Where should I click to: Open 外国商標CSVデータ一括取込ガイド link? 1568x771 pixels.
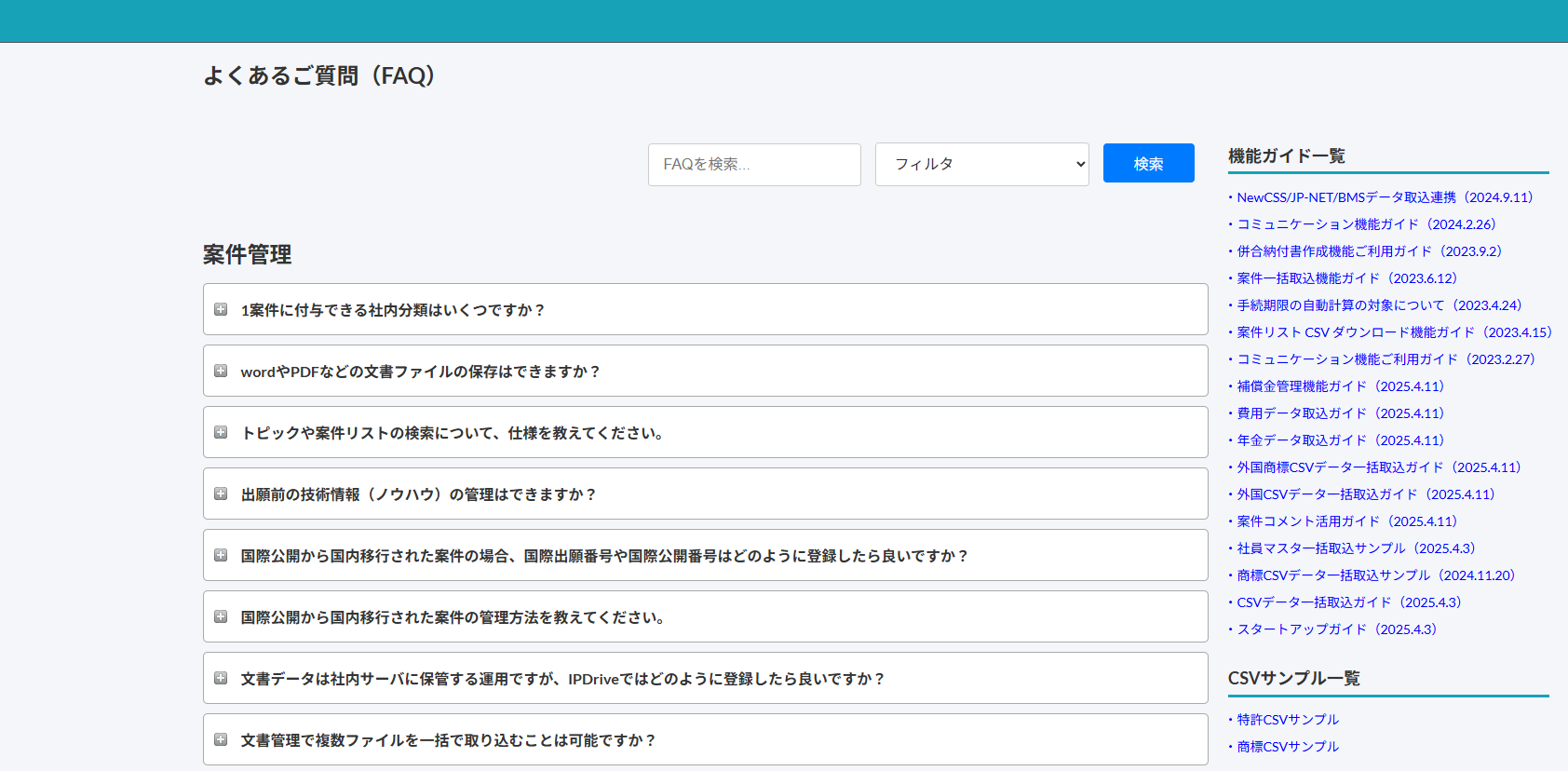1379,467
